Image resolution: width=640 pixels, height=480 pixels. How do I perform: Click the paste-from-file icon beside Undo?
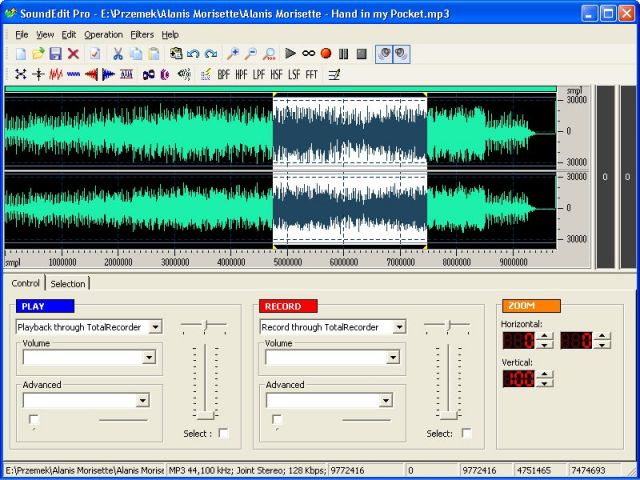coord(176,54)
